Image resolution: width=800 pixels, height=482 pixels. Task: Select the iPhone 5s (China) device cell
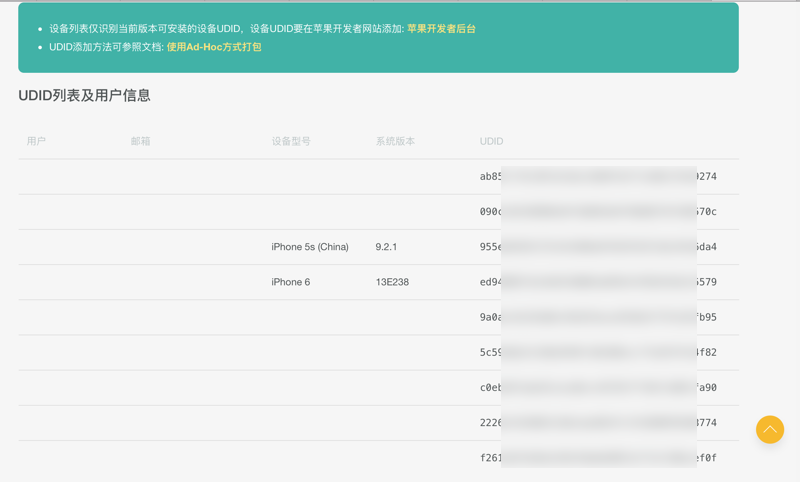point(310,247)
